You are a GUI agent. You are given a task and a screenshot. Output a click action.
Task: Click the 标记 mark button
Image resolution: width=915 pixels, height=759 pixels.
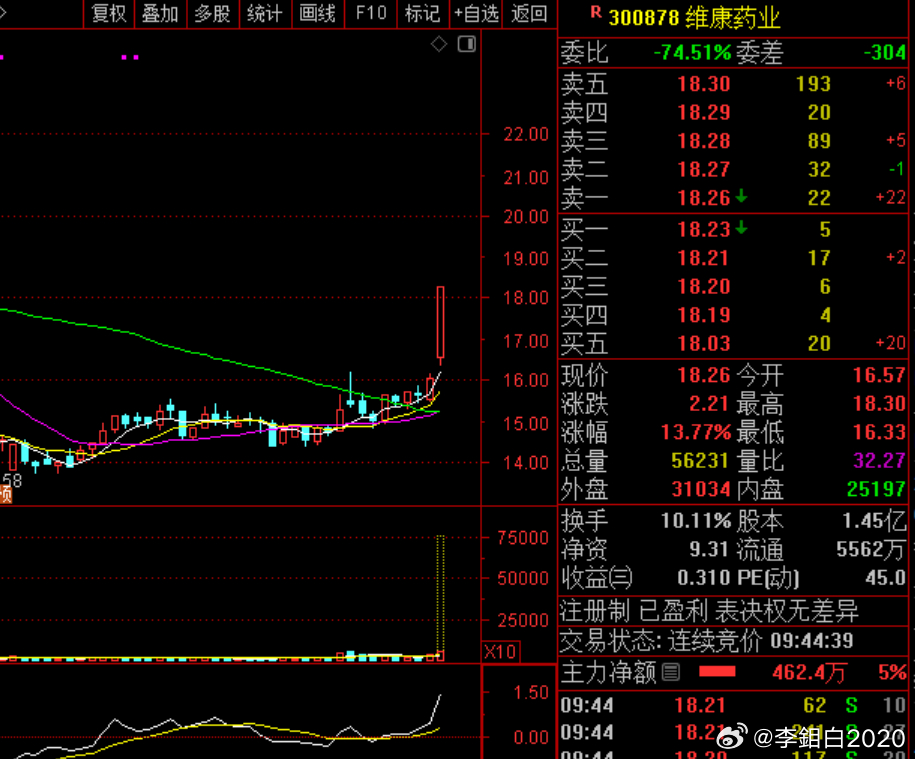click(422, 13)
